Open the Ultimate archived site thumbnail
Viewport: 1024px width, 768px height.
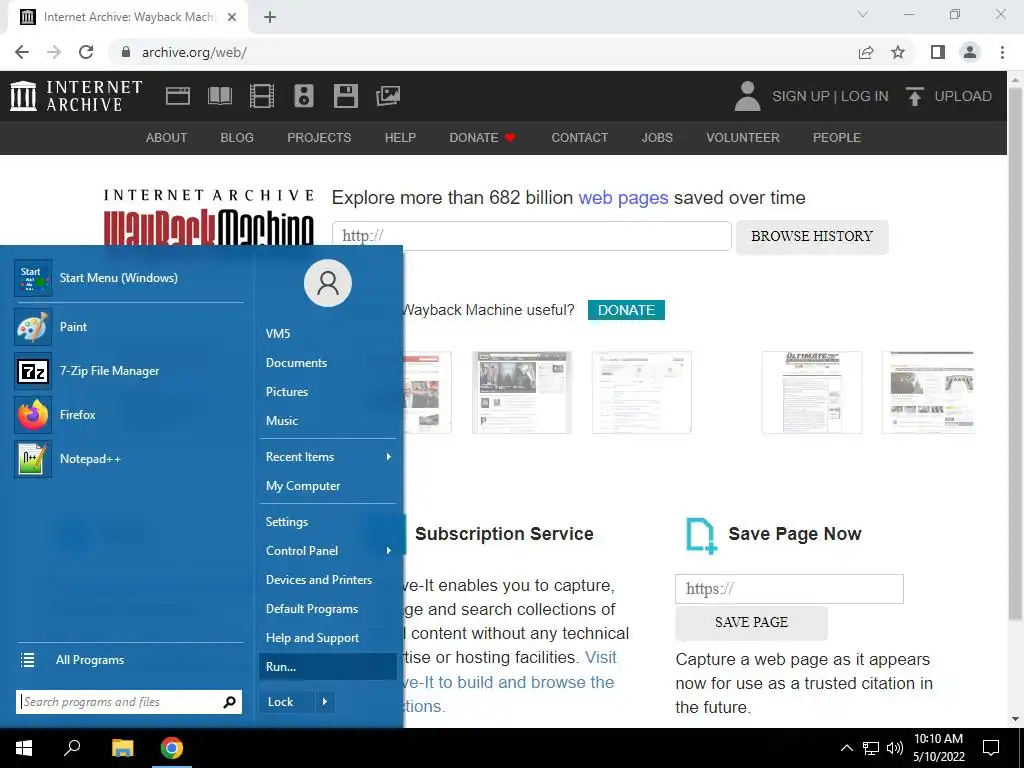[811, 392]
